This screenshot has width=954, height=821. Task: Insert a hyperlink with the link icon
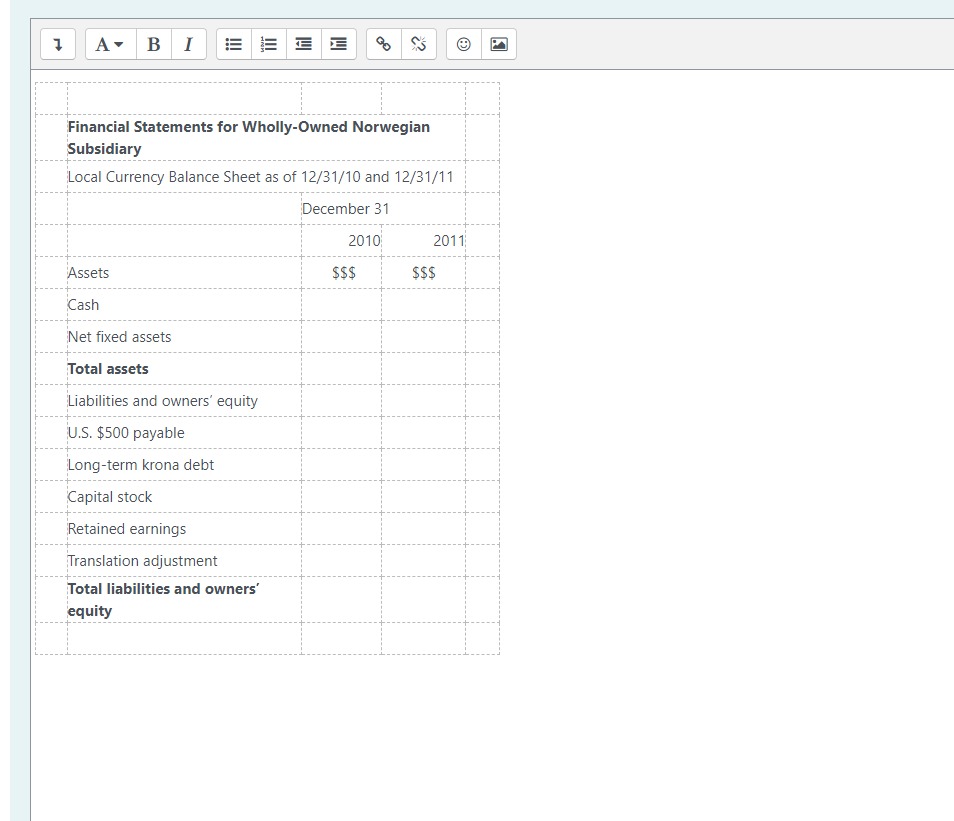click(383, 44)
